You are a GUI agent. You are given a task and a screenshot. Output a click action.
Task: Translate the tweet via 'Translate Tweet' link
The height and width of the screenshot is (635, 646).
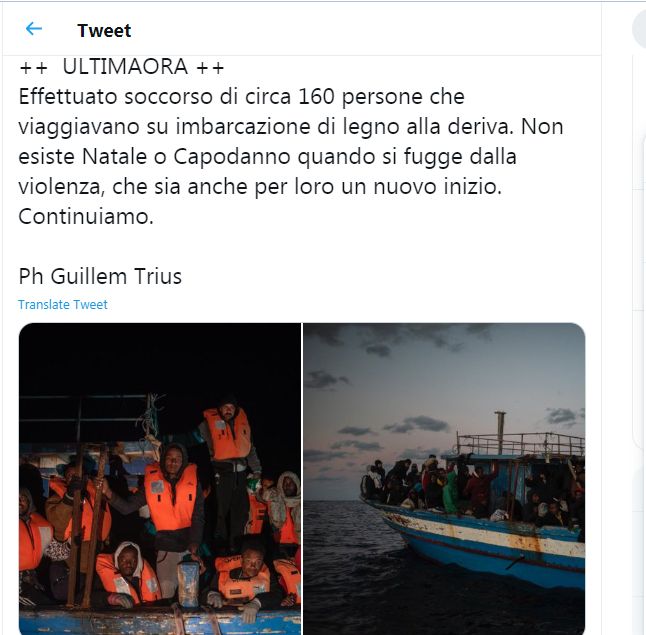pos(63,305)
